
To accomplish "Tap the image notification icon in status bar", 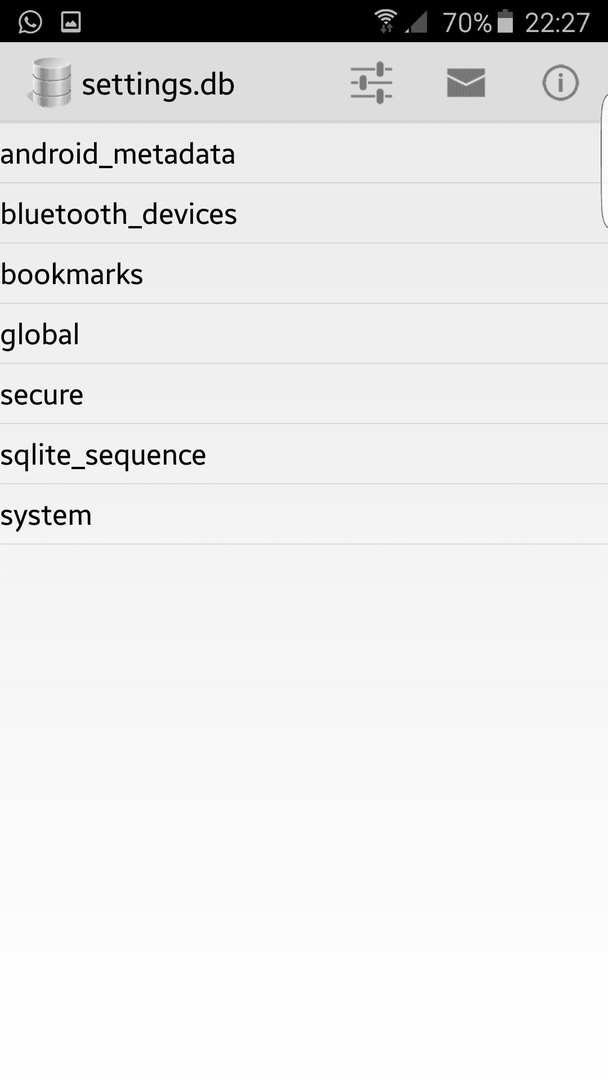I will [71, 22].
